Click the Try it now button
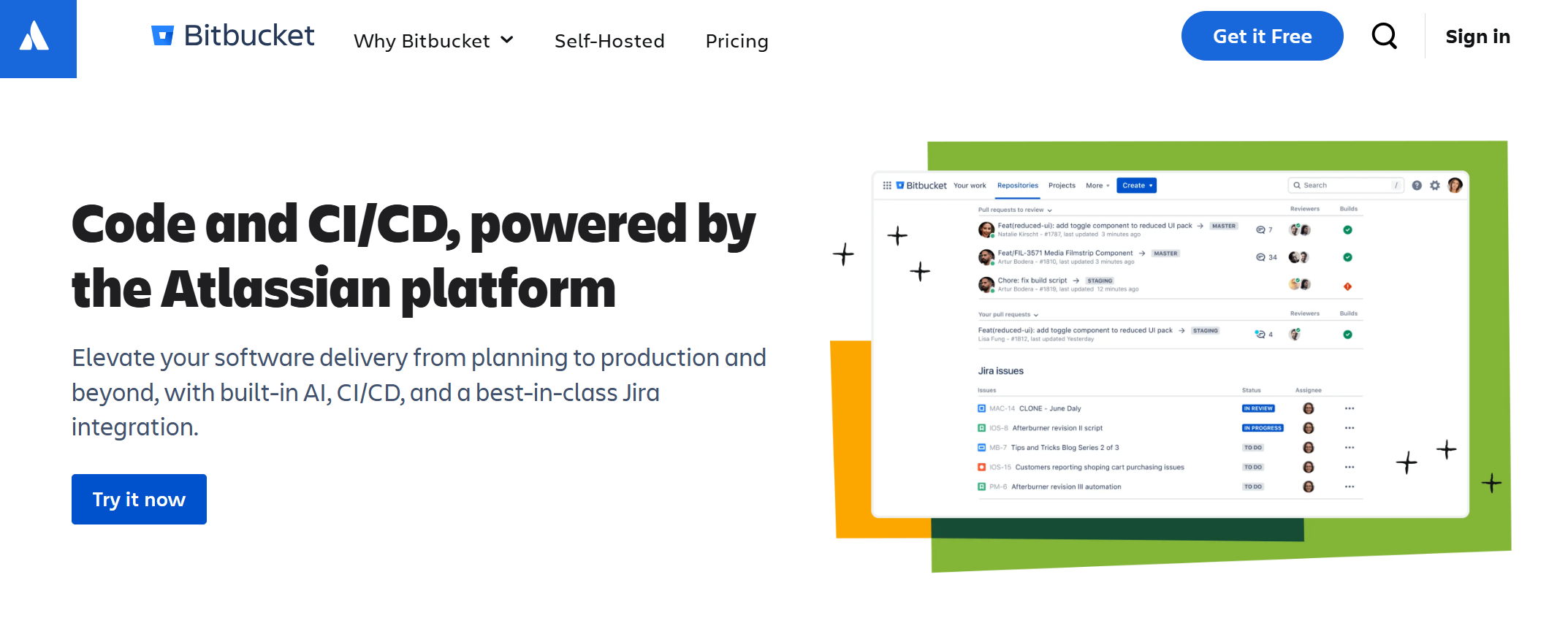Screen dimensions: 1568x618 coord(139,499)
